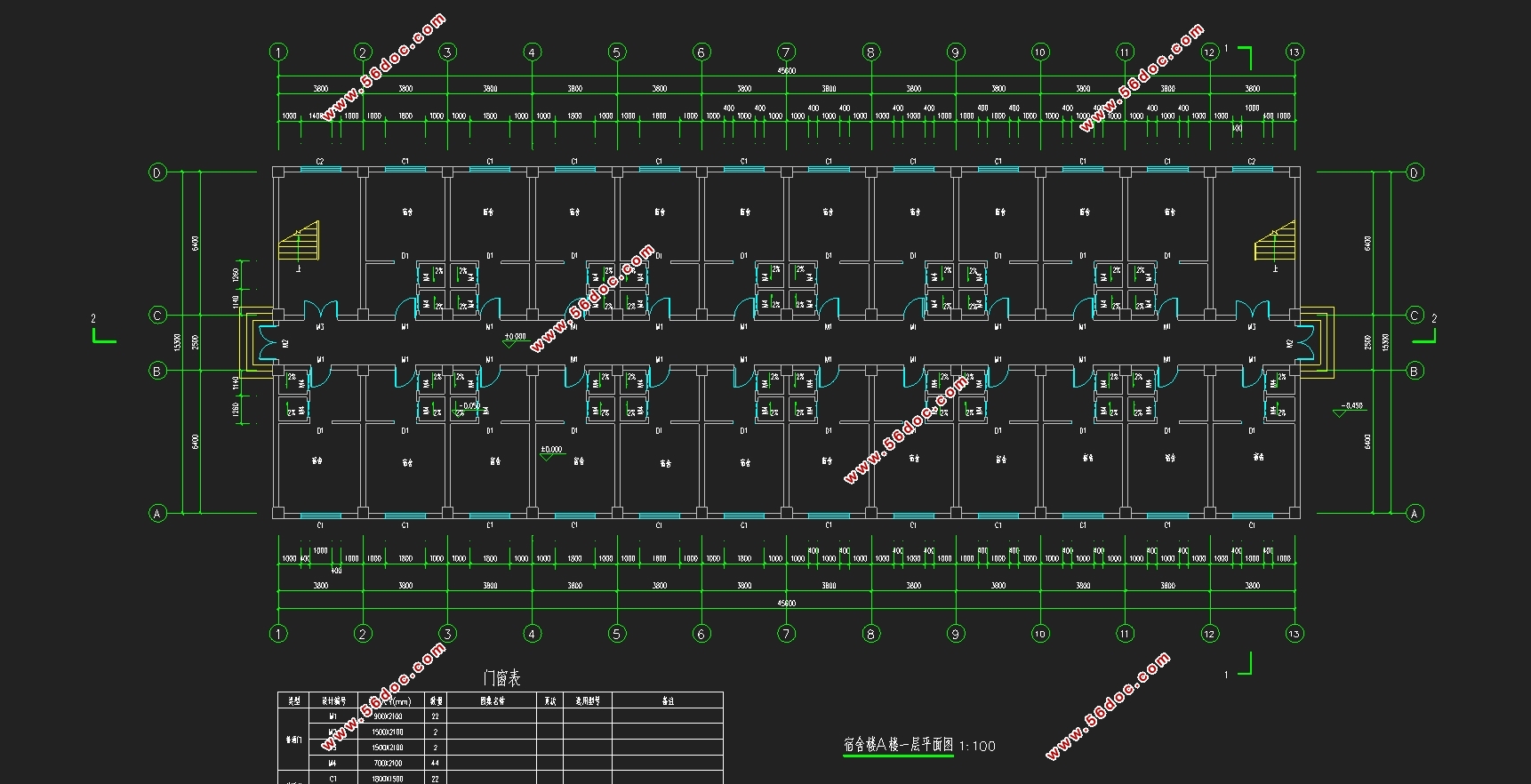Click the 700X2100 size cell for M4
Viewport: 1531px width, 784px height.
point(388,764)
